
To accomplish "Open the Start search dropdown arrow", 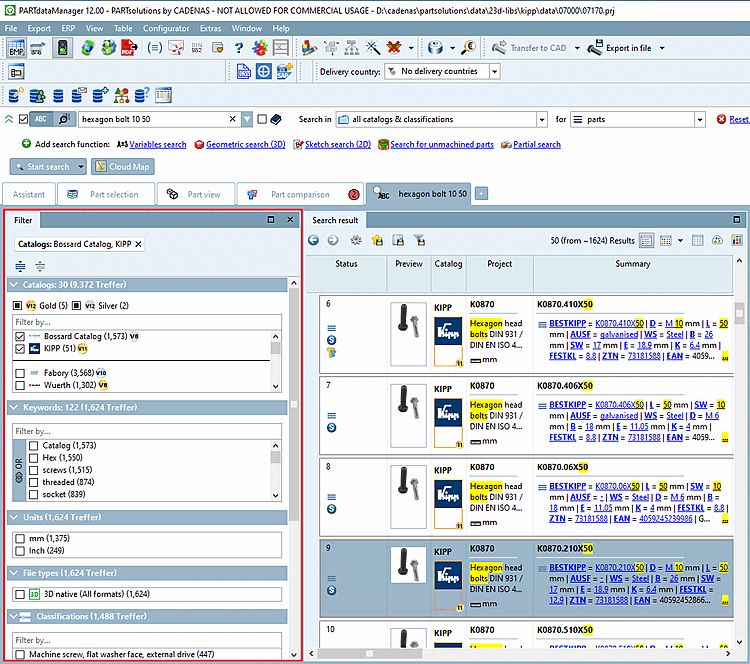I will click(x=81, y=166).
